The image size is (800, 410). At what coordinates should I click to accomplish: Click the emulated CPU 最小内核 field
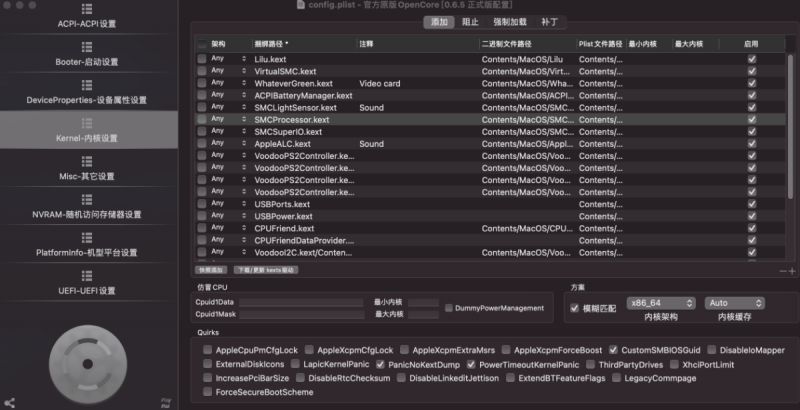[x=423, y=302]
